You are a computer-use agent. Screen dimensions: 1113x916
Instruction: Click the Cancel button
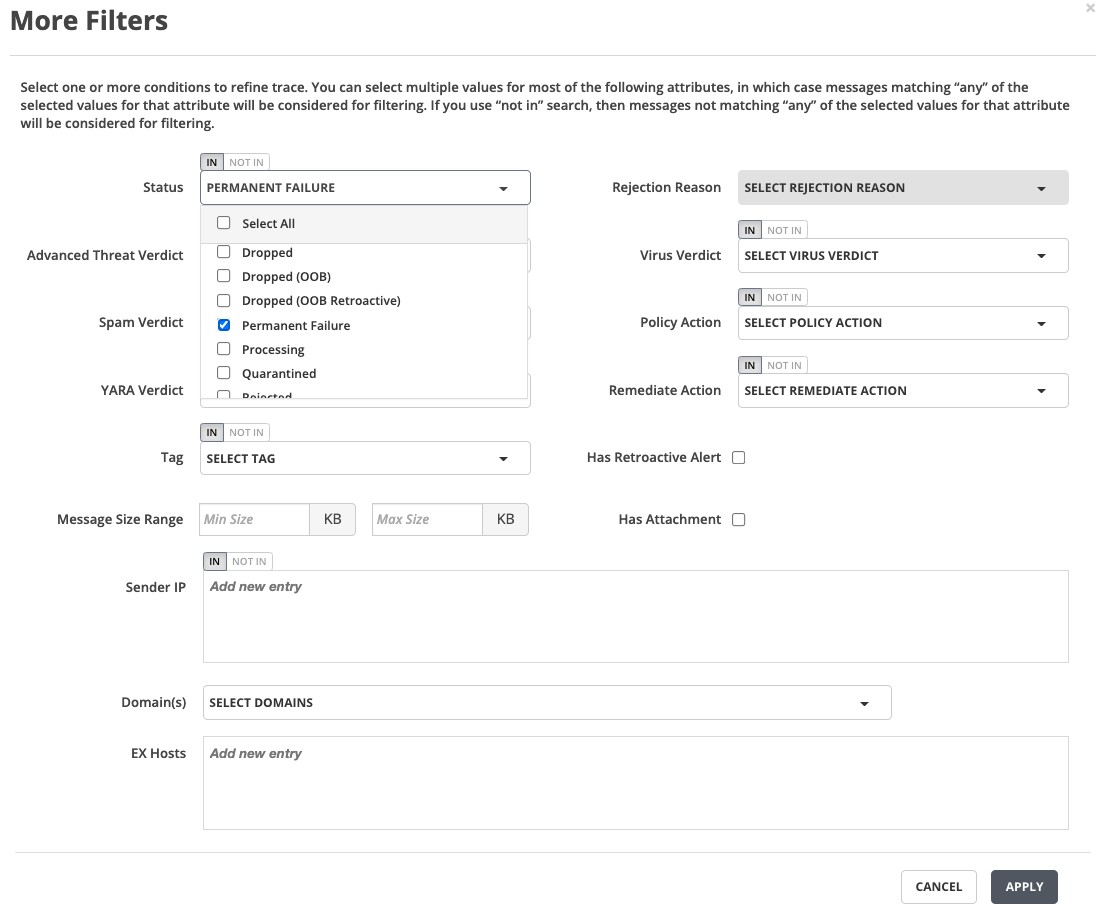pyautogui.click(x=938, y=887)
